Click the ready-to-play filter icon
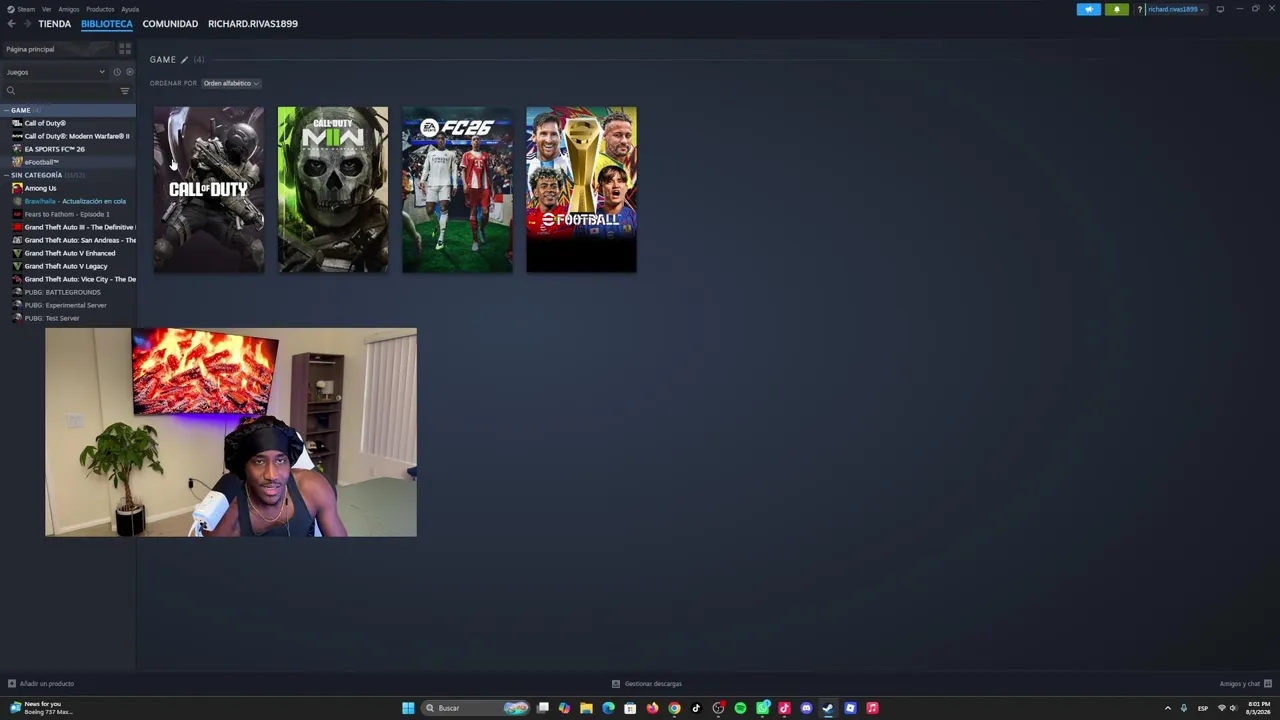 tap(129, 72)
